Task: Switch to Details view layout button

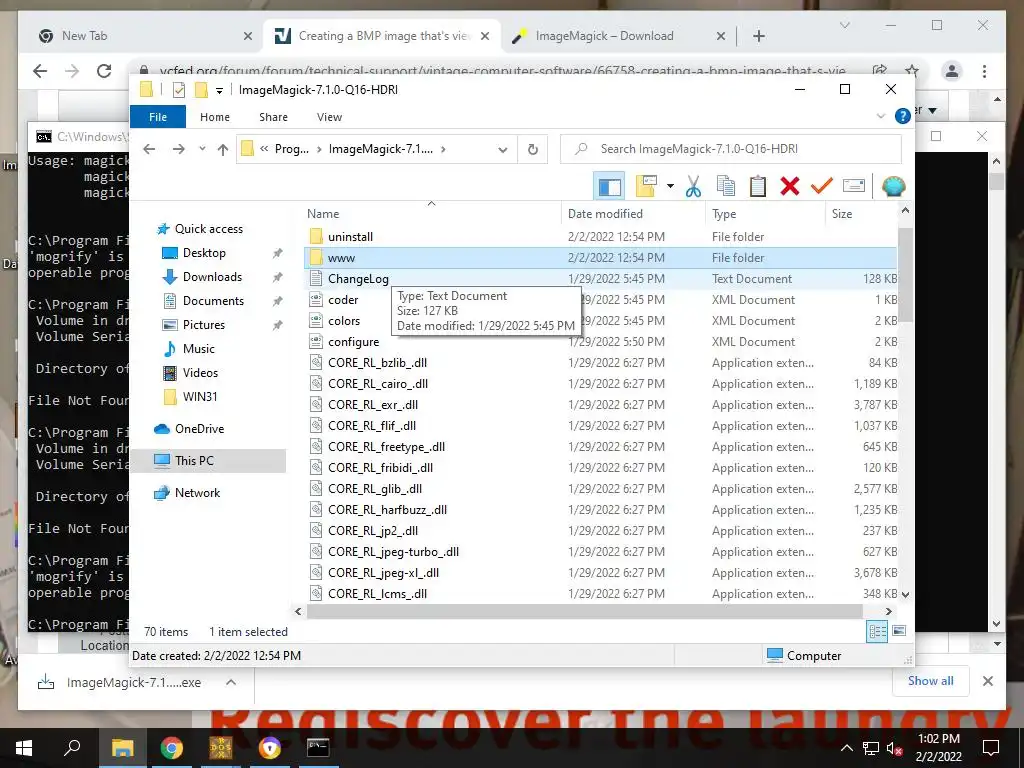Action: click(877, 631)
